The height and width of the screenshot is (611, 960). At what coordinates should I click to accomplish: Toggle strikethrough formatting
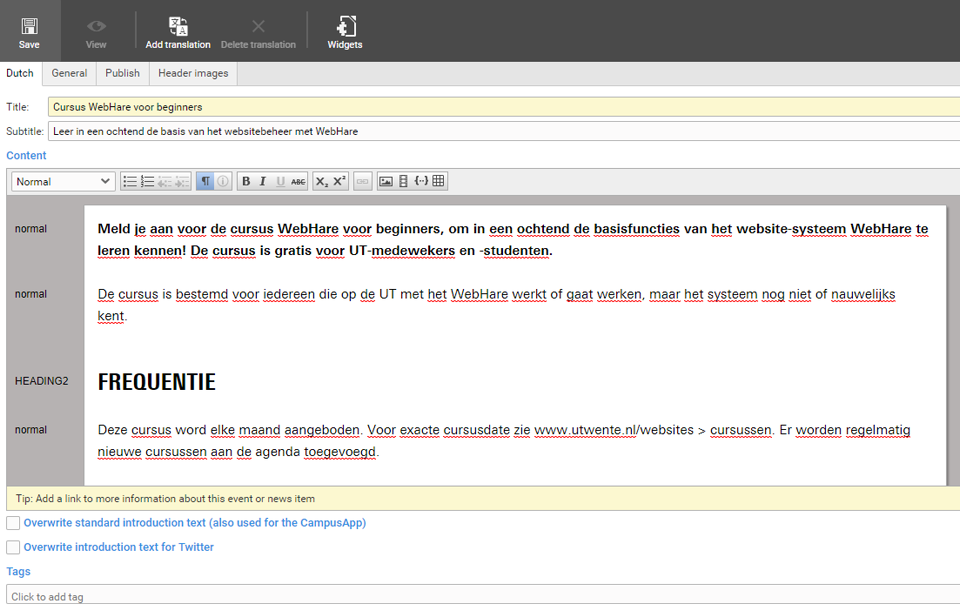coord(298,181)
